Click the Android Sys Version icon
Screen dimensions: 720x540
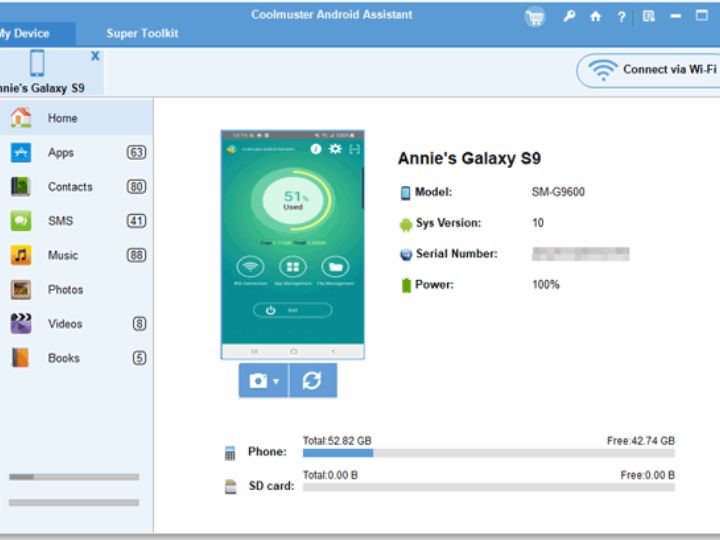click(x=406, y=225)
